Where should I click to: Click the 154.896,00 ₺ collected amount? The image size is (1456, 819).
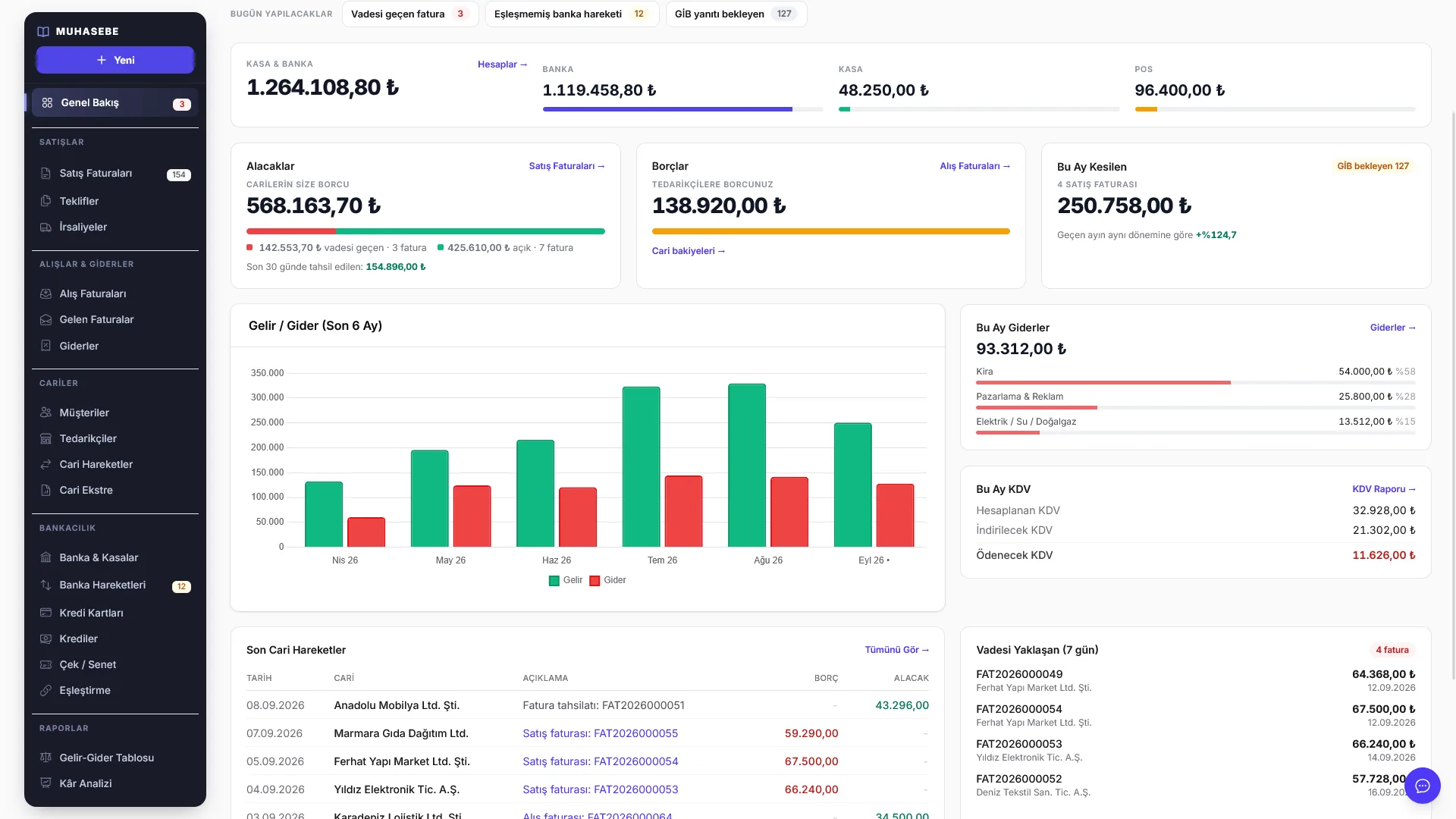(396, 267)
